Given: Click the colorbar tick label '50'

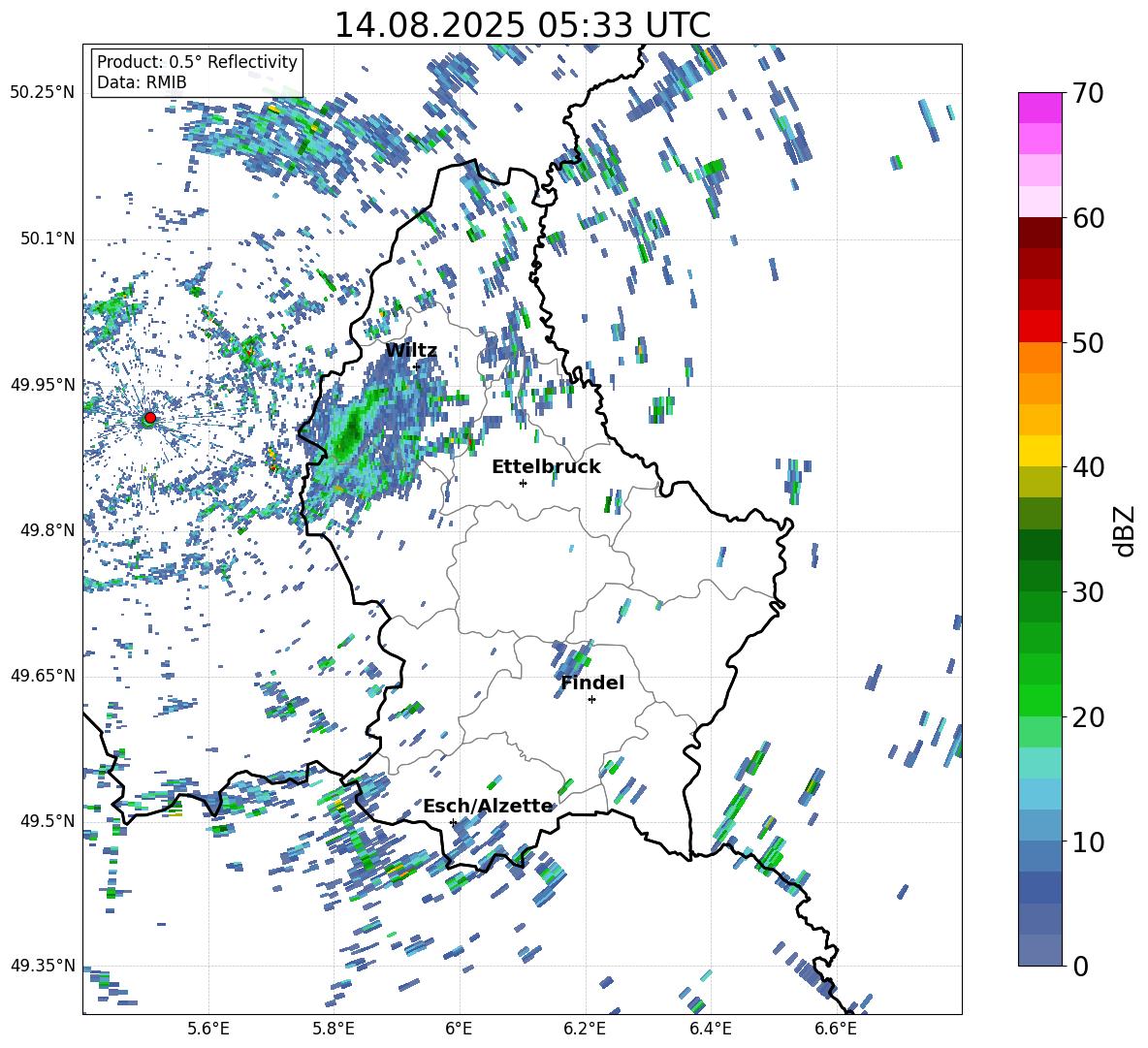Looking at the screenshot, I should click(1088, 343).
